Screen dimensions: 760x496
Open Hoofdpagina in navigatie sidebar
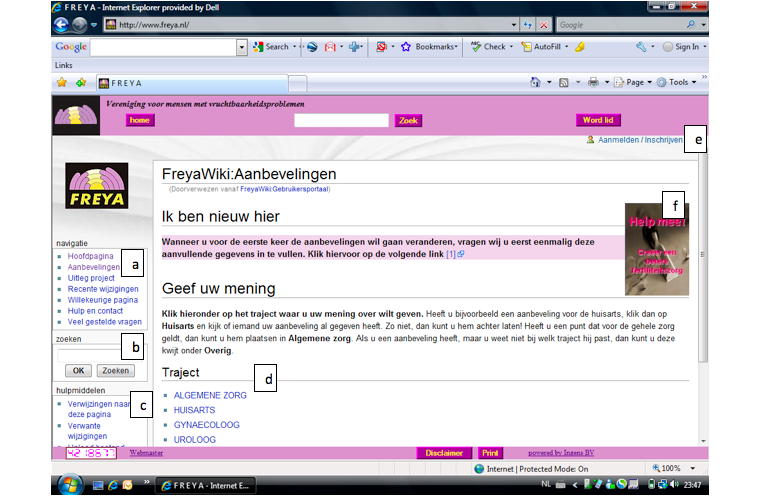[90, 257]
